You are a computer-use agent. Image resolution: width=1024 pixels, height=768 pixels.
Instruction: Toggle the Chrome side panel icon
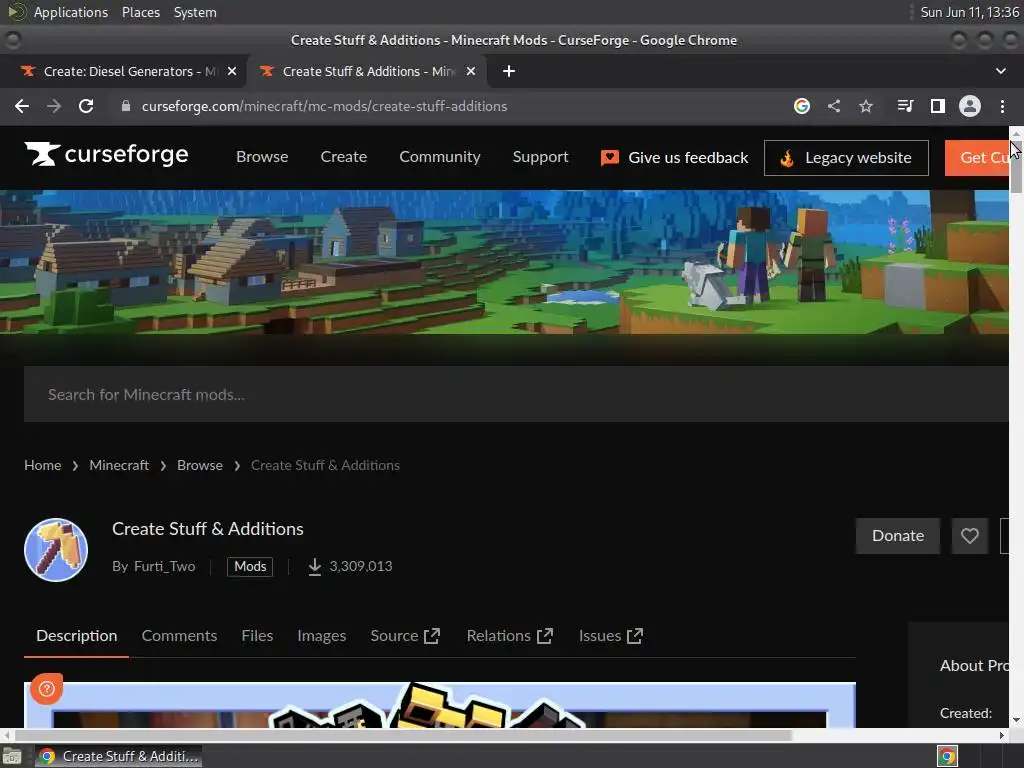(938, 106)
